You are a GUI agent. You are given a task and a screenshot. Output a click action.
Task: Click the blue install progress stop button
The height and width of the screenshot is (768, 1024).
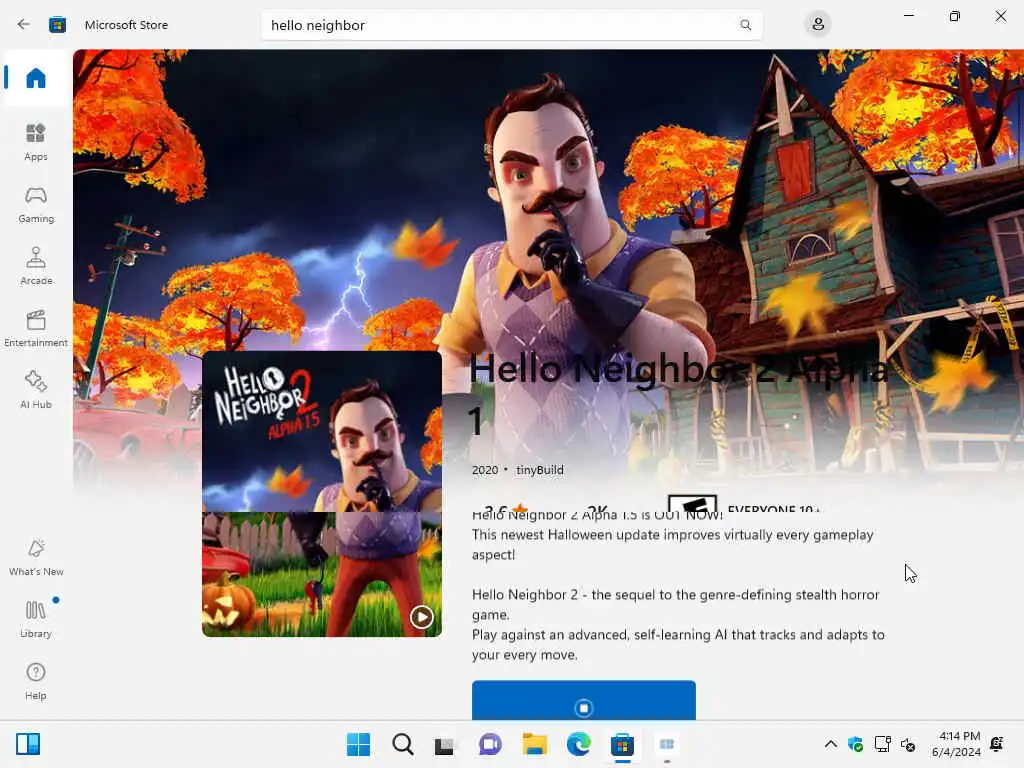pos(584,701)
